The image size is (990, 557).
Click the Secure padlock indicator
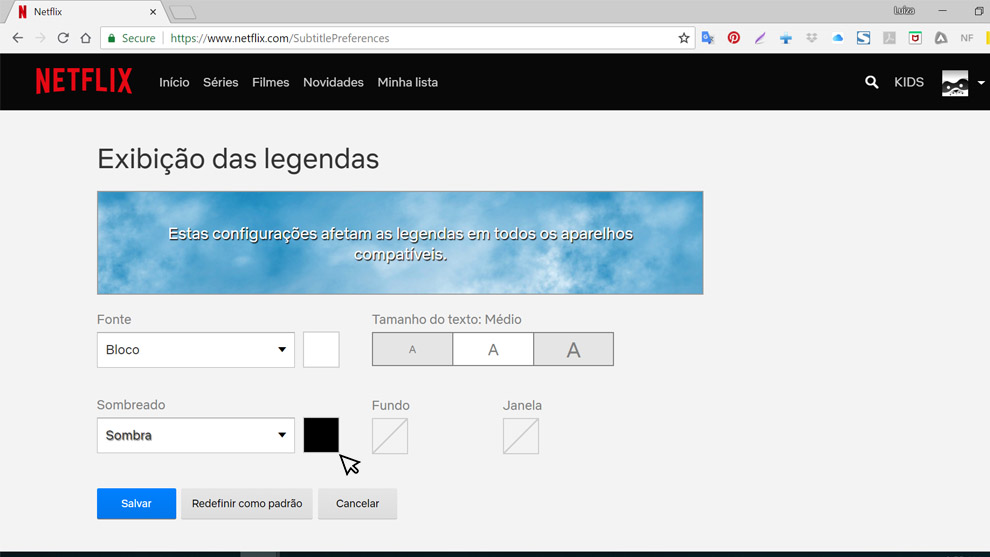point(132,38)
